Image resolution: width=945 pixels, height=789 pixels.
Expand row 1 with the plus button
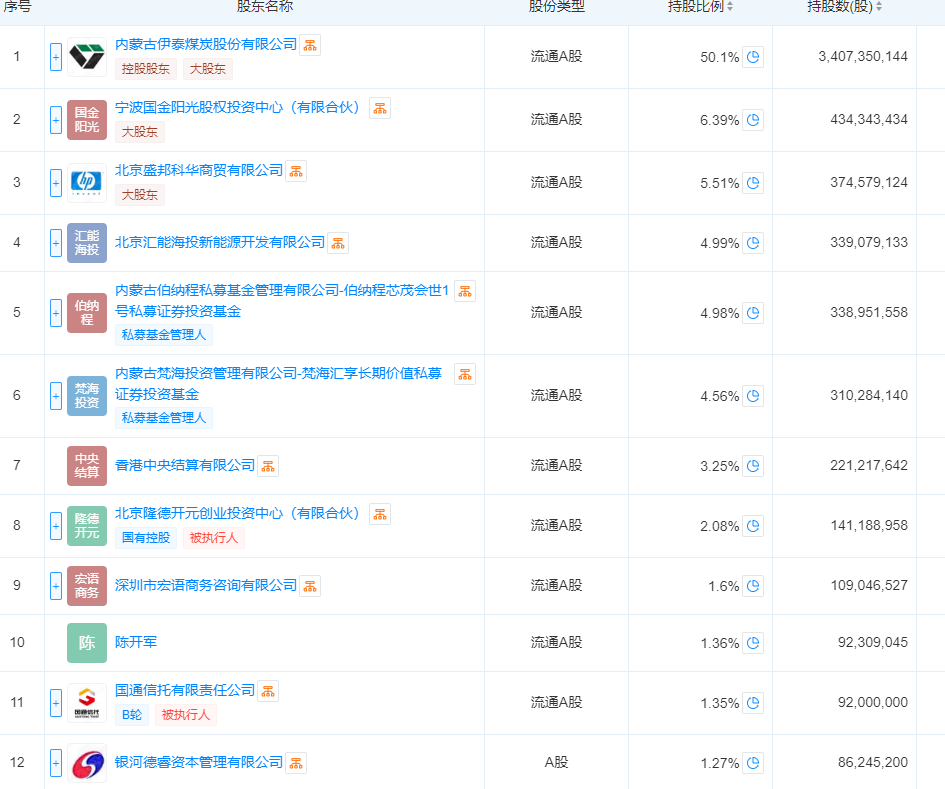pos(55,57)
